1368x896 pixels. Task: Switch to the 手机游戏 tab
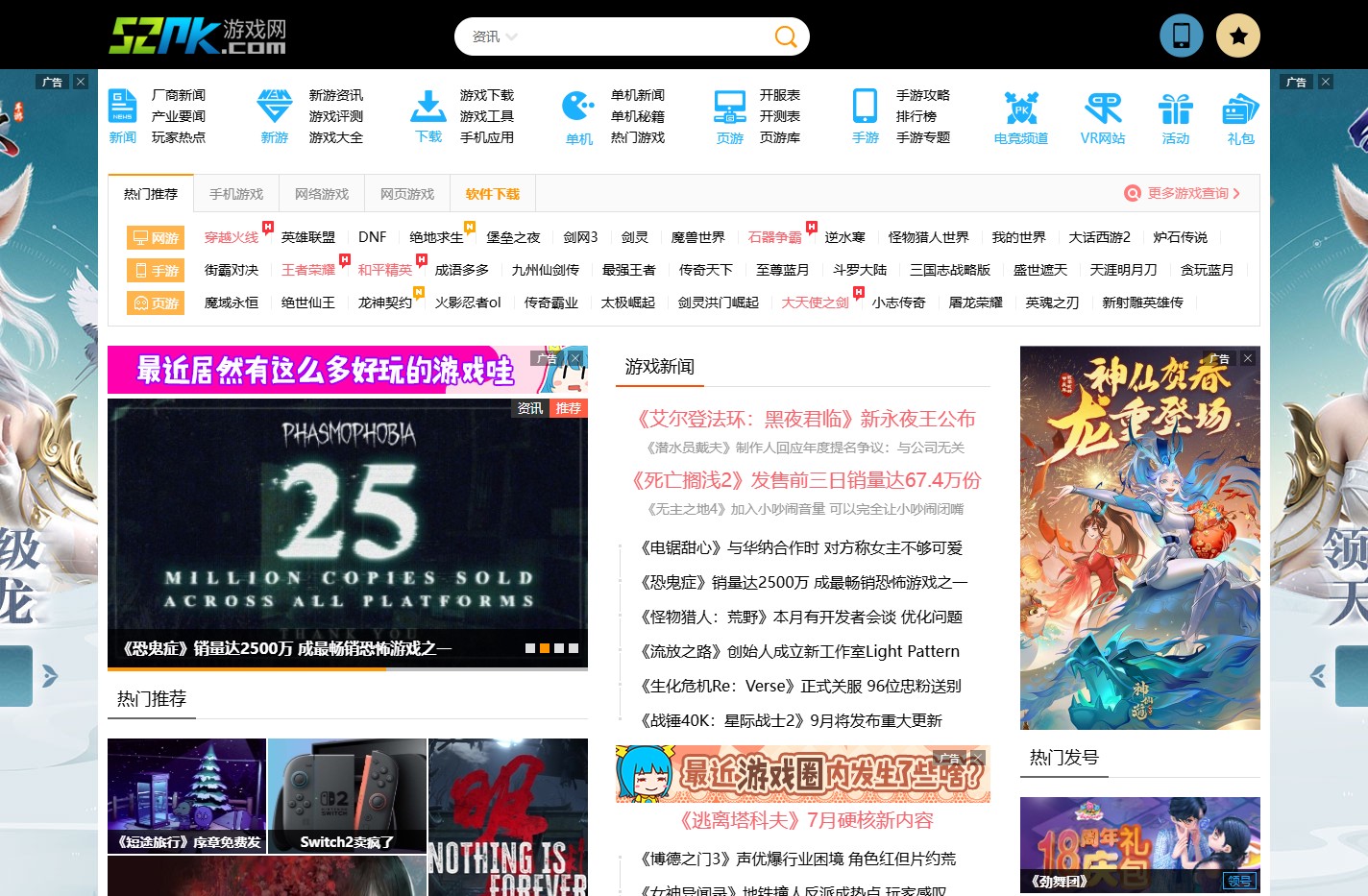click(x=236, y=193)
